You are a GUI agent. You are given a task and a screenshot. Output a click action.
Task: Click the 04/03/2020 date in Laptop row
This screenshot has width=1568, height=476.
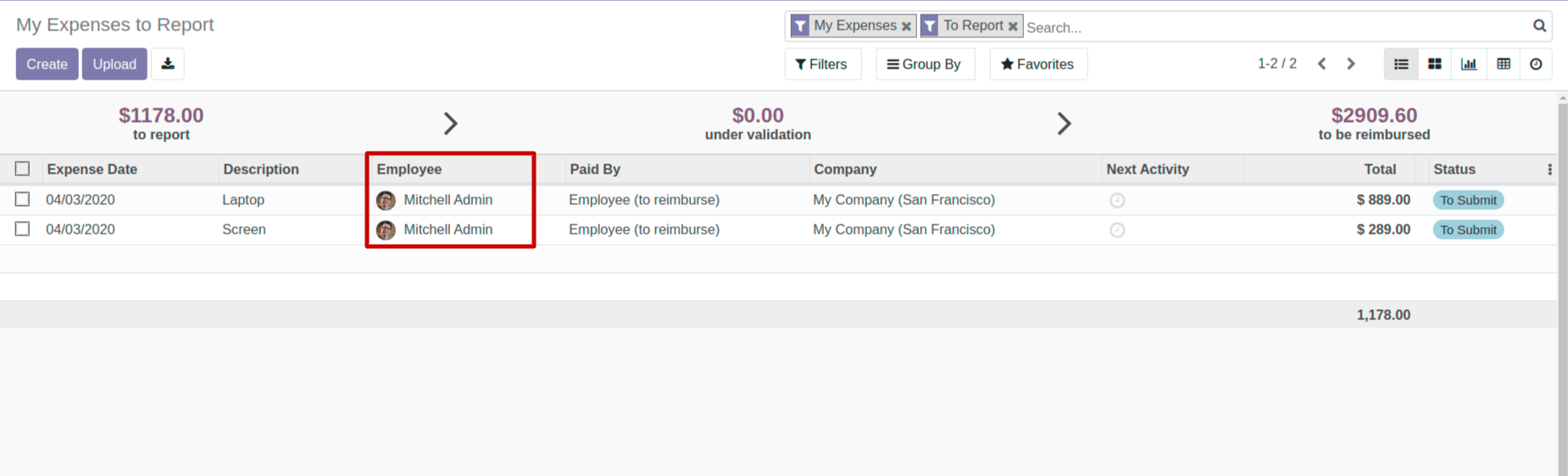81,200
